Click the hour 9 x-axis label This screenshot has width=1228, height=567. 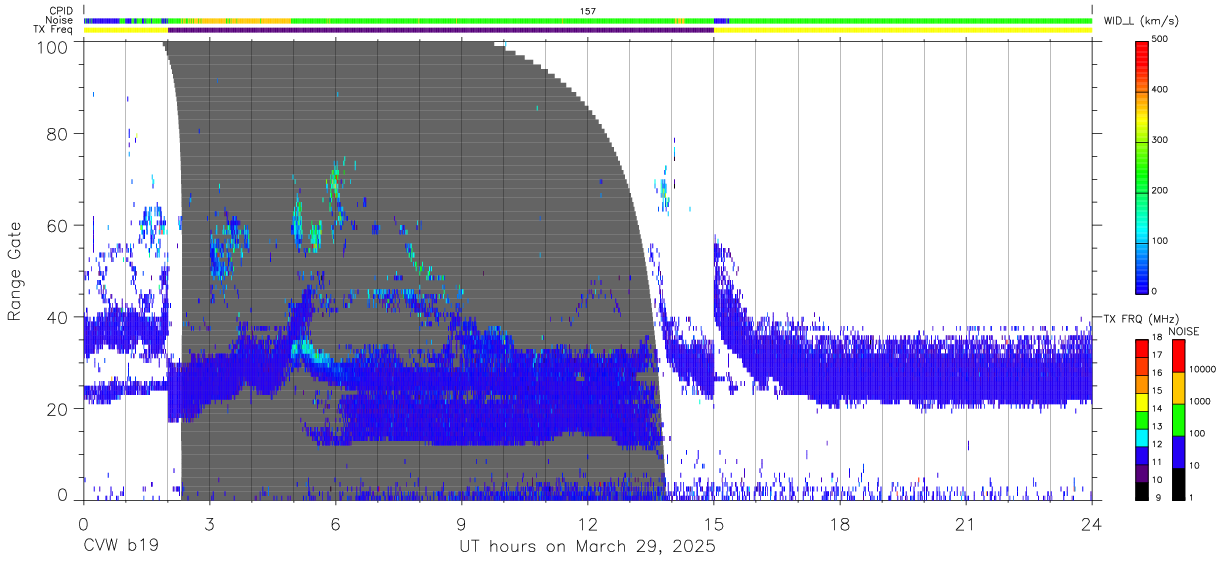(x=461, y=523)
